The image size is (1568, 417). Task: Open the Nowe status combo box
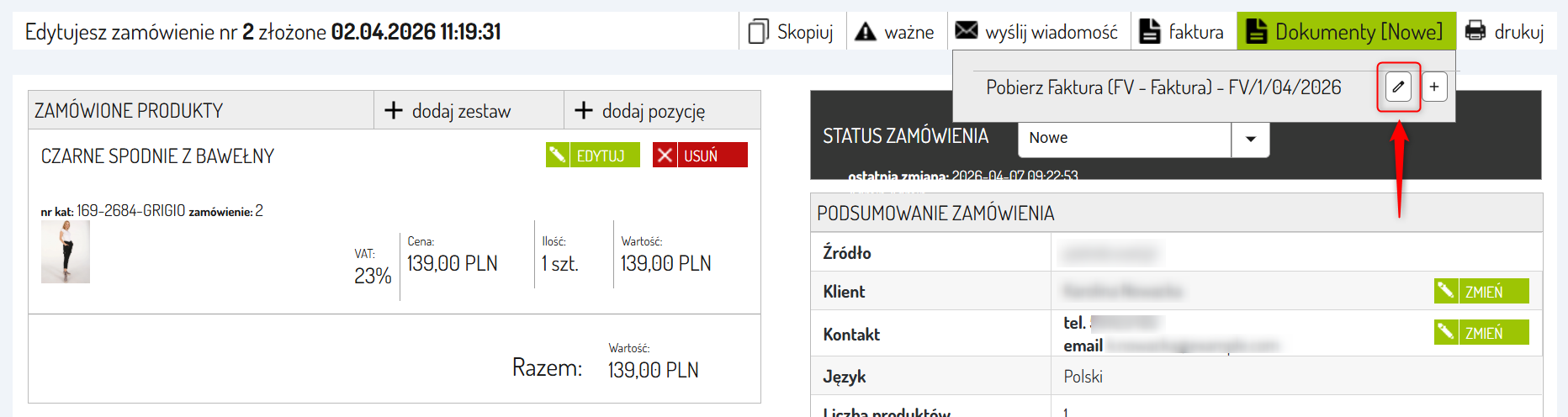1124,139
